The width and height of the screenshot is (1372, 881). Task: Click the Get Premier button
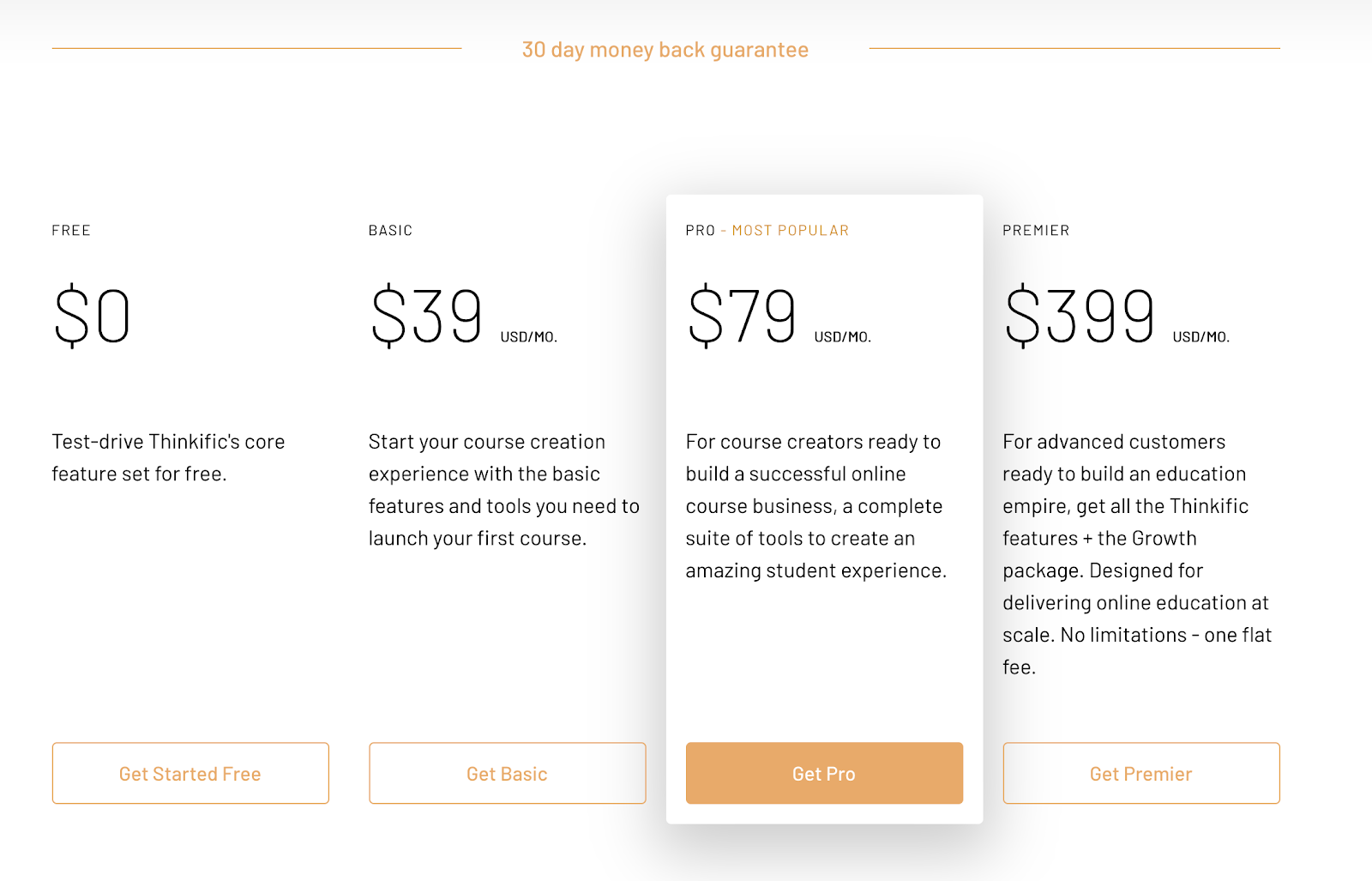click(x=1140, y=773)
